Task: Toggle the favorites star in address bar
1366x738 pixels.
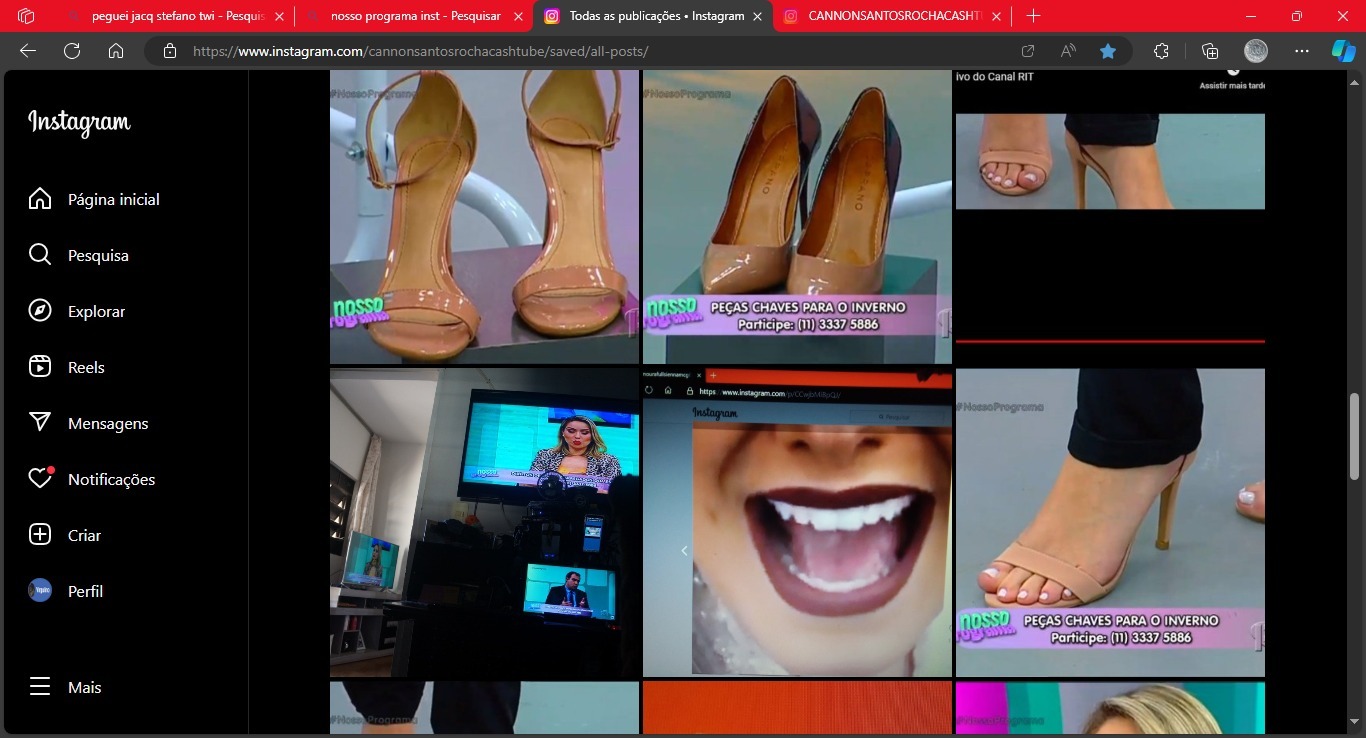Action: 1108,51
